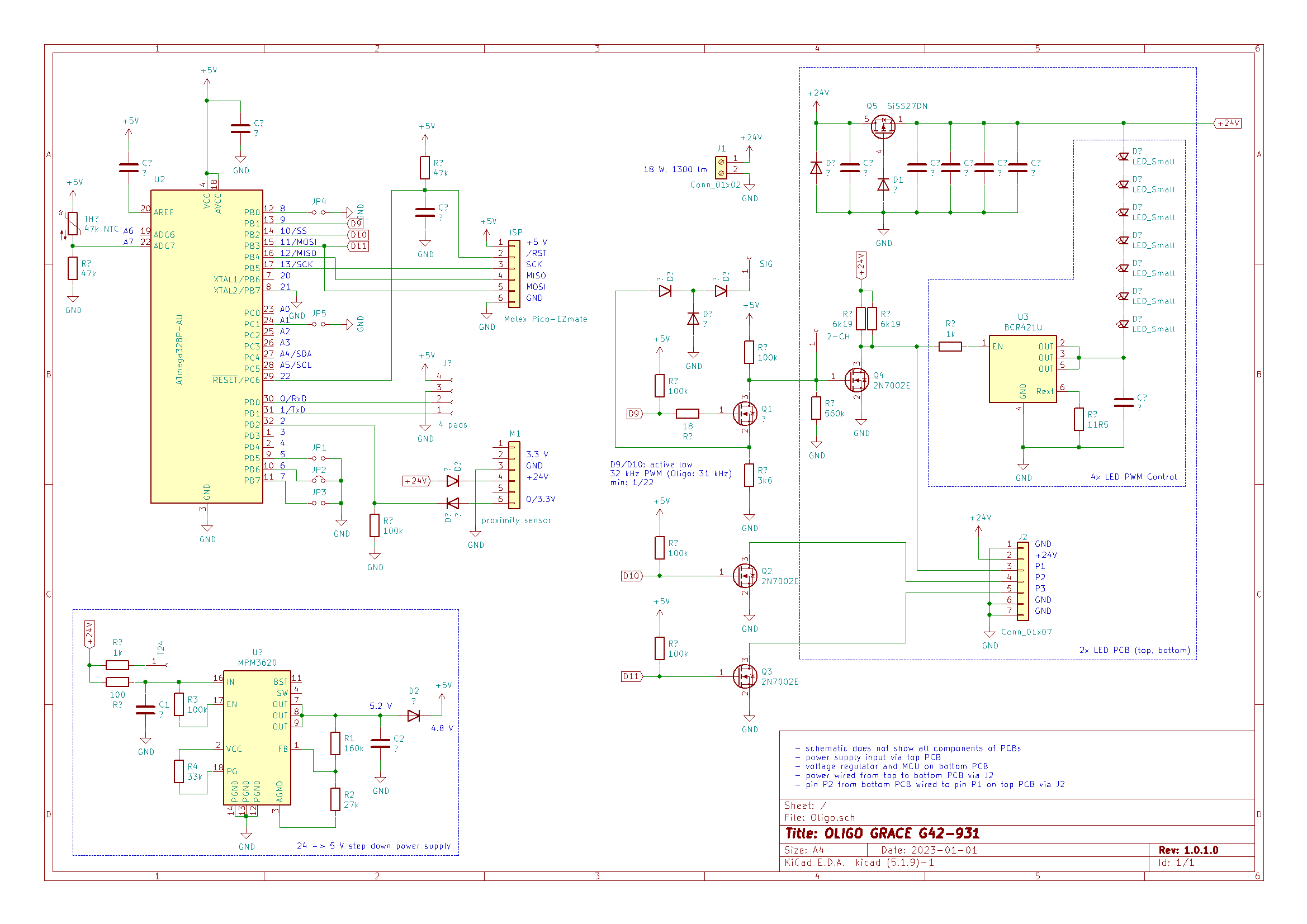This screenshot has height=924, width=1307.
Task: Click the Q3 2N7002E transistor symbol
Action: [x=745, y=676]
